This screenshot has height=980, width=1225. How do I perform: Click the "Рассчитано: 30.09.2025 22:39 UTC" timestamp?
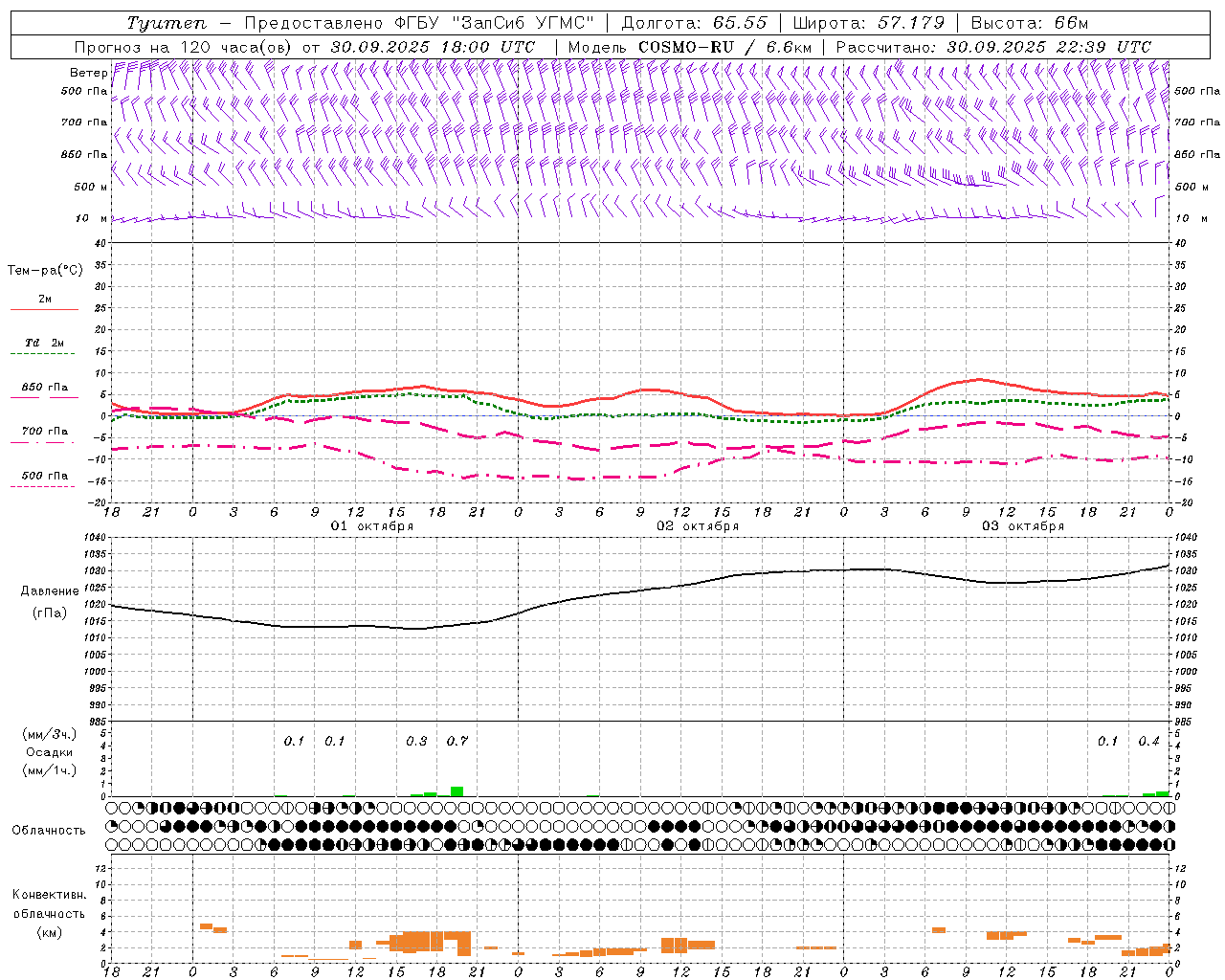[x=993, y=47]
